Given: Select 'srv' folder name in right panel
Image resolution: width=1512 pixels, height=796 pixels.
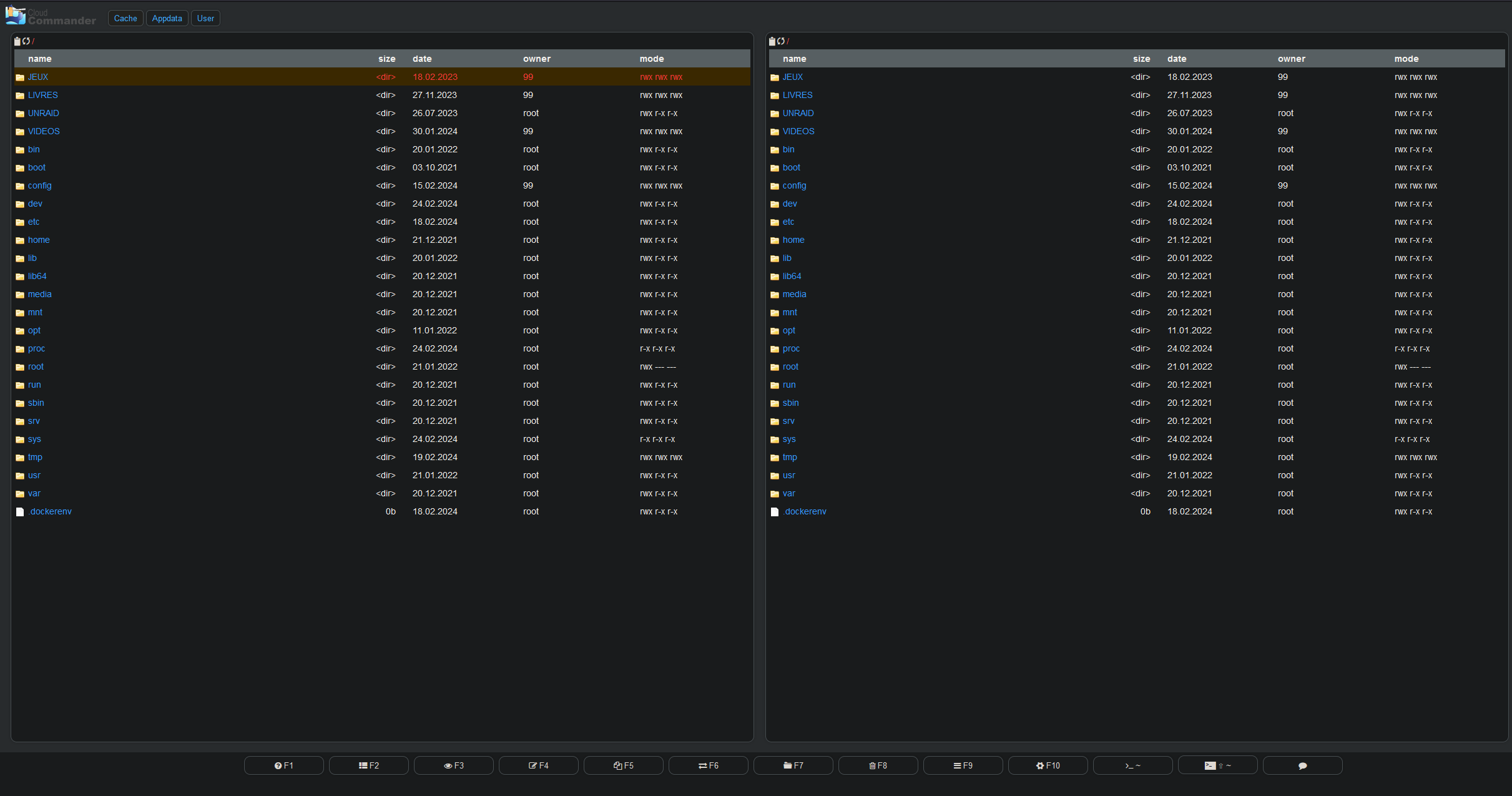Looking at the screenshot, I should 788,421.
